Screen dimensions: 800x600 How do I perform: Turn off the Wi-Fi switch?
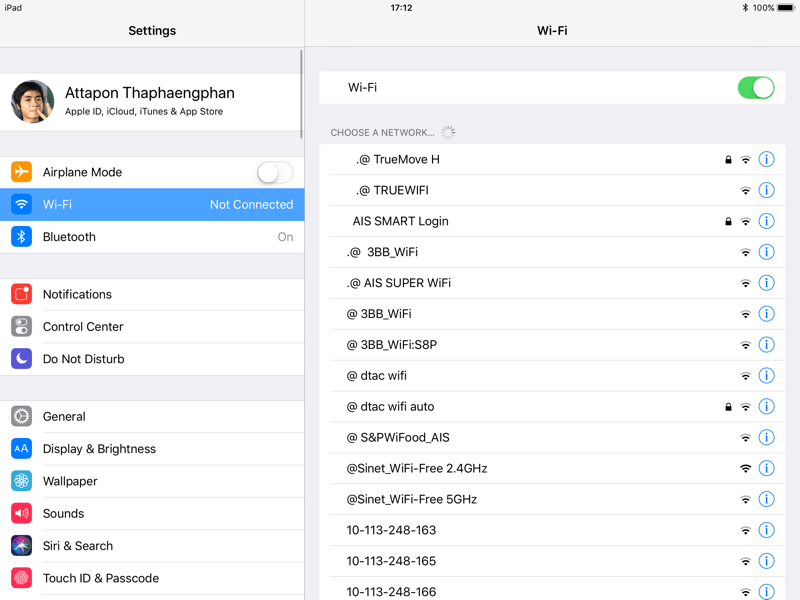[756, 88]
